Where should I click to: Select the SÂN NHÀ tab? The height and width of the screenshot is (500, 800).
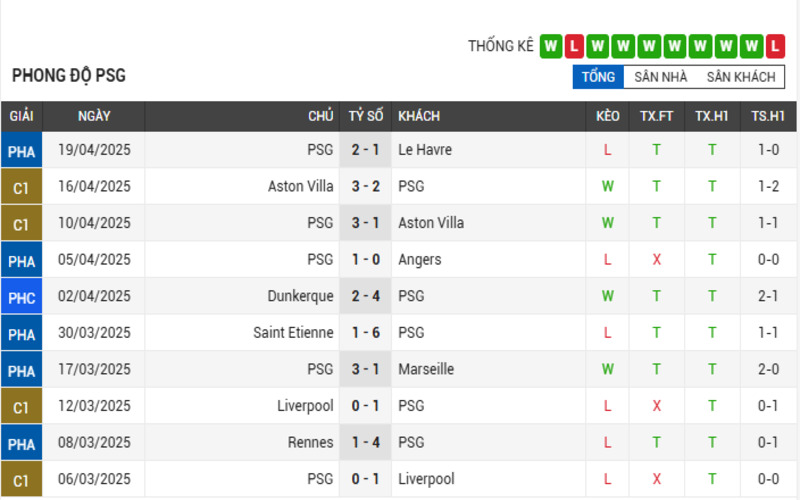[660, 77]
